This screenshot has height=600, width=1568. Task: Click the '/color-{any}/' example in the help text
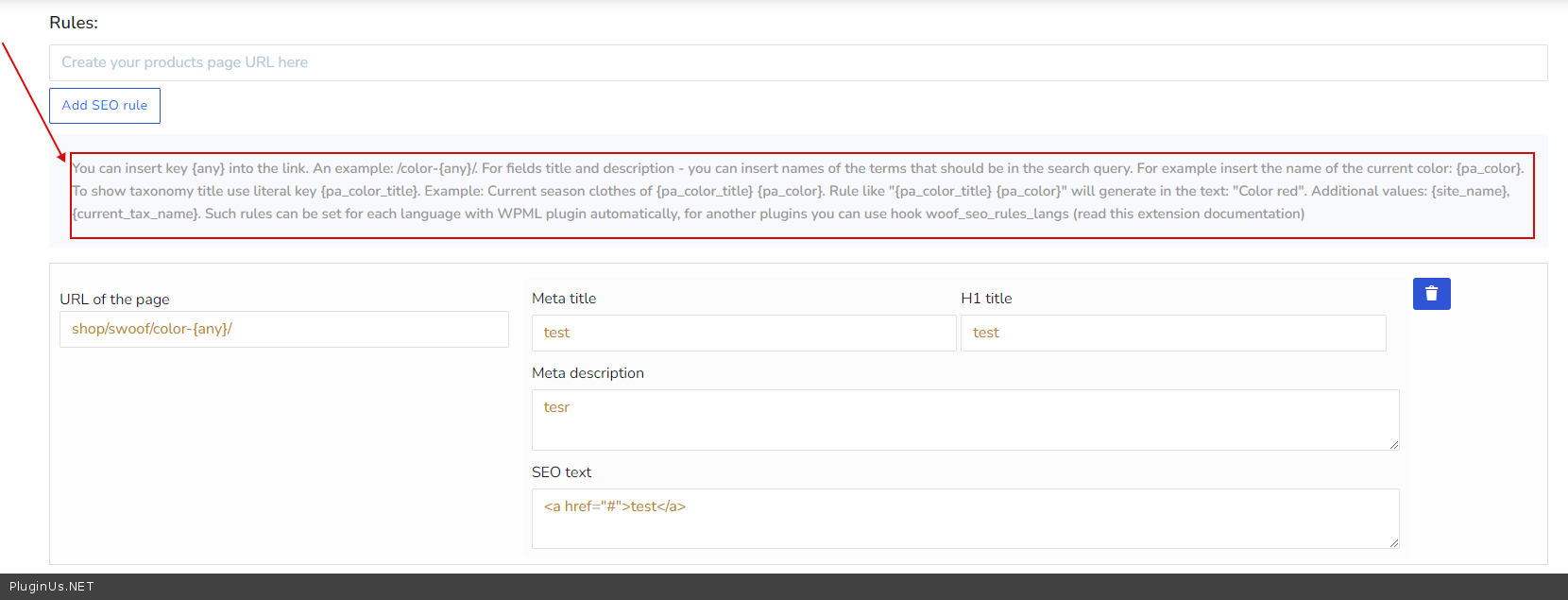436,169
